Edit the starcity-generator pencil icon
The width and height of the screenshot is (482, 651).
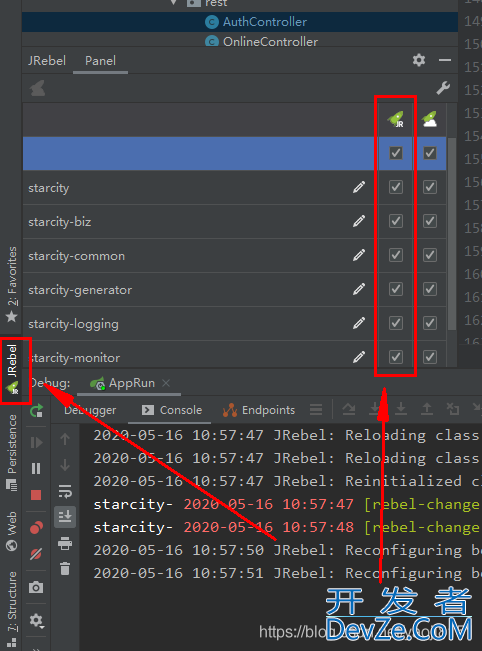pos(359,289)
